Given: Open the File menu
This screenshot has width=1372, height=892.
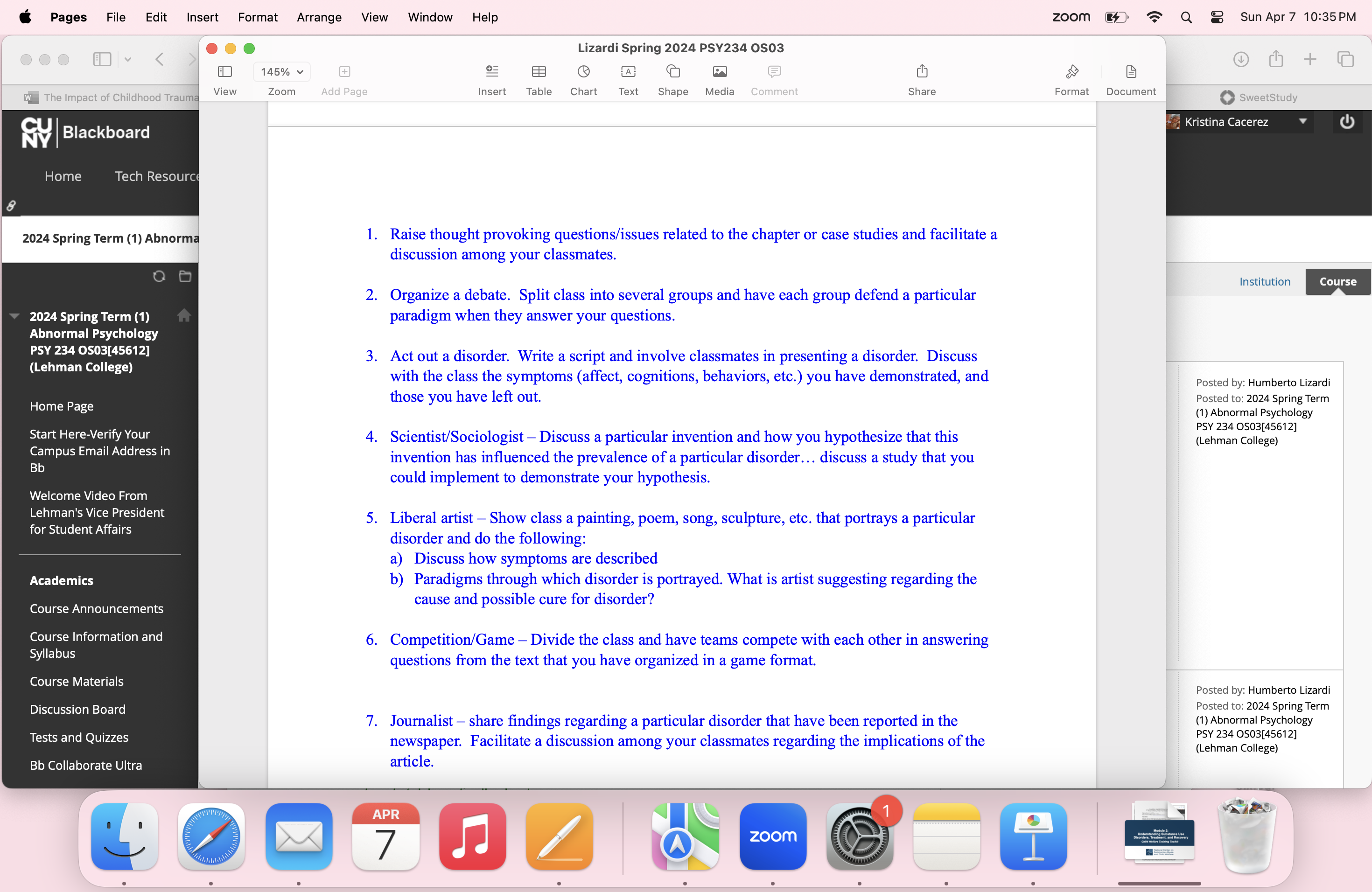Looking at the screenshot, I should 116,17.
